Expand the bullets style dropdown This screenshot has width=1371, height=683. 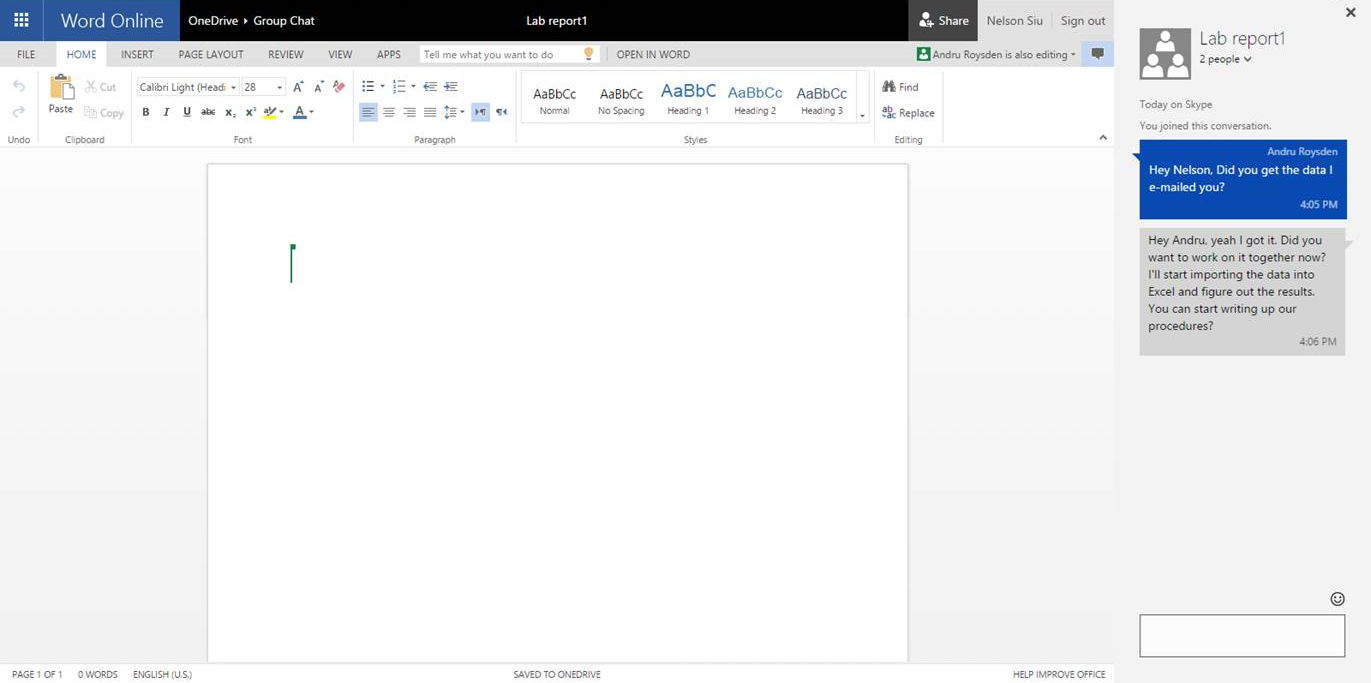[x=381, y=86]
